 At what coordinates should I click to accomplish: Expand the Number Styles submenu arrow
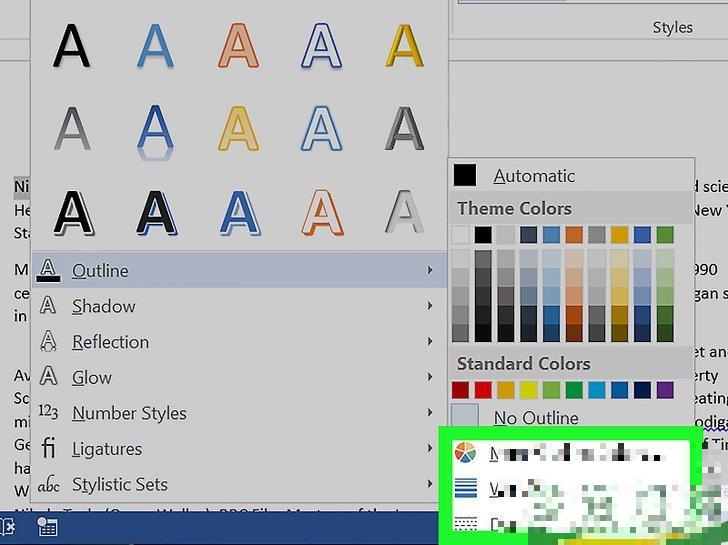(429, 413)
